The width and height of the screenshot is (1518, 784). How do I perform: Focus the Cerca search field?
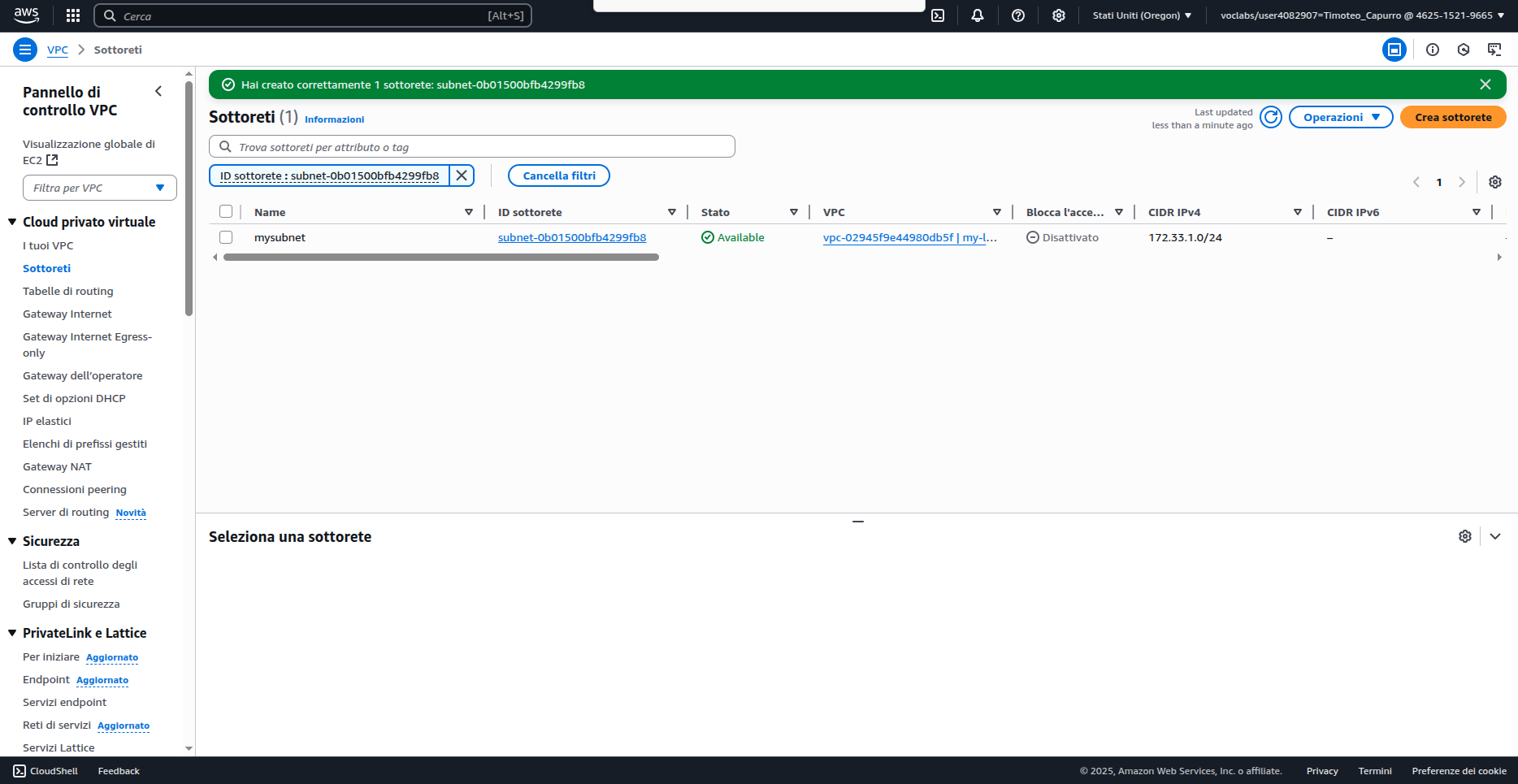(x=313, y=15)
